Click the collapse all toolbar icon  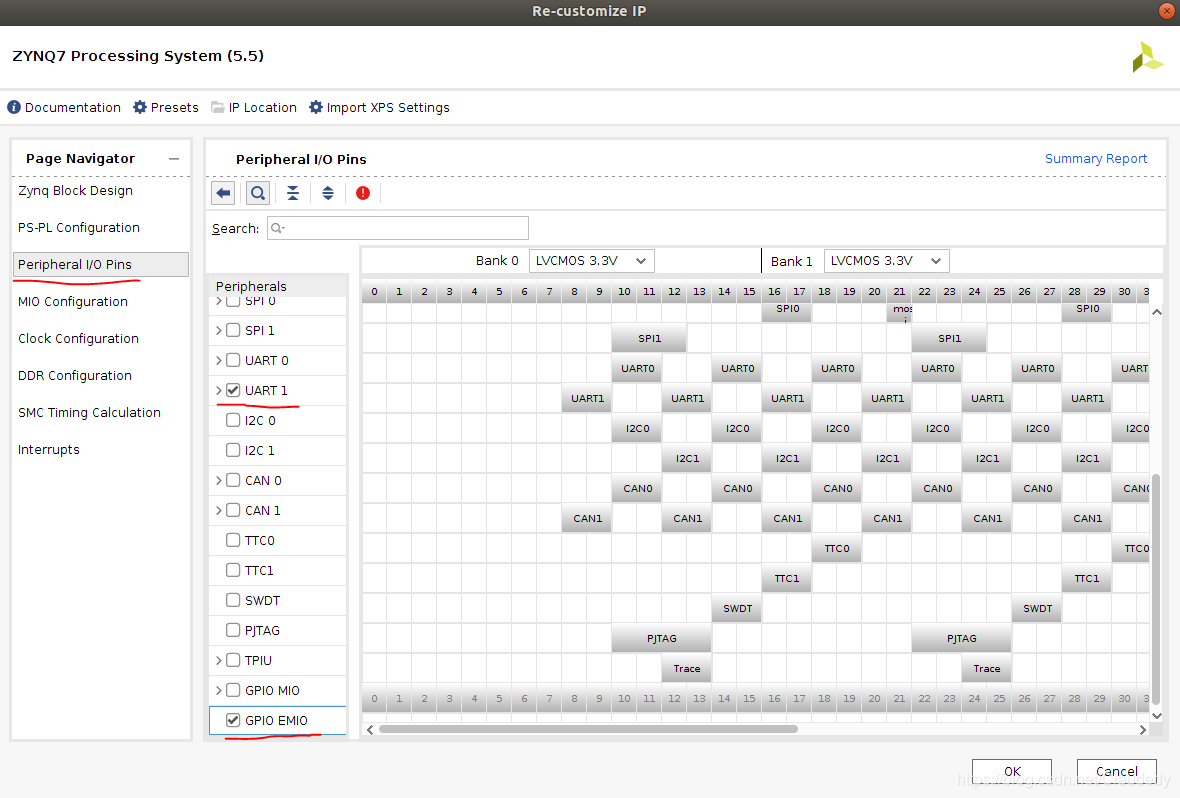click(293, 193)
